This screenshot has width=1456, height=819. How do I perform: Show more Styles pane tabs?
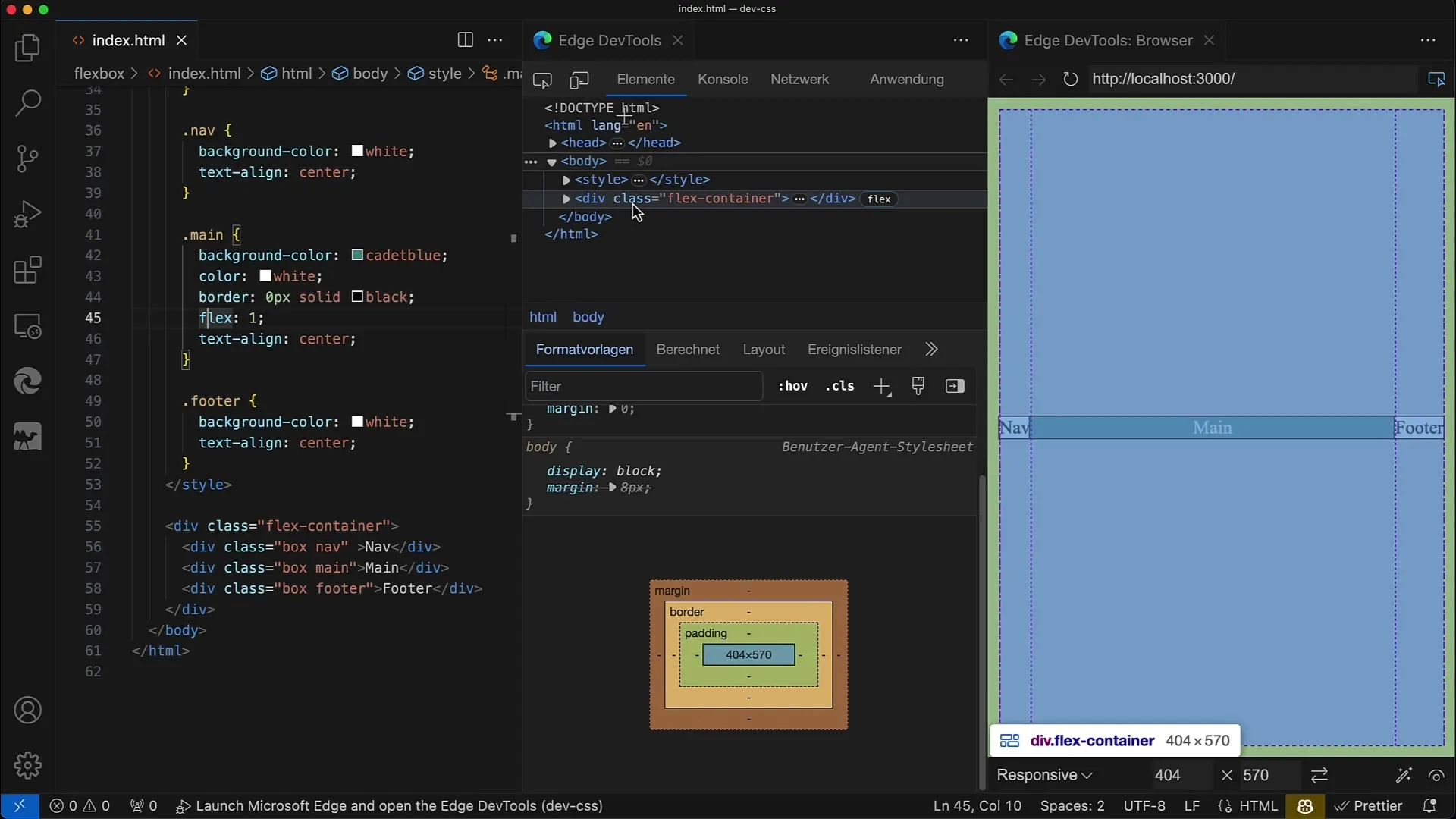click(931, 350)
